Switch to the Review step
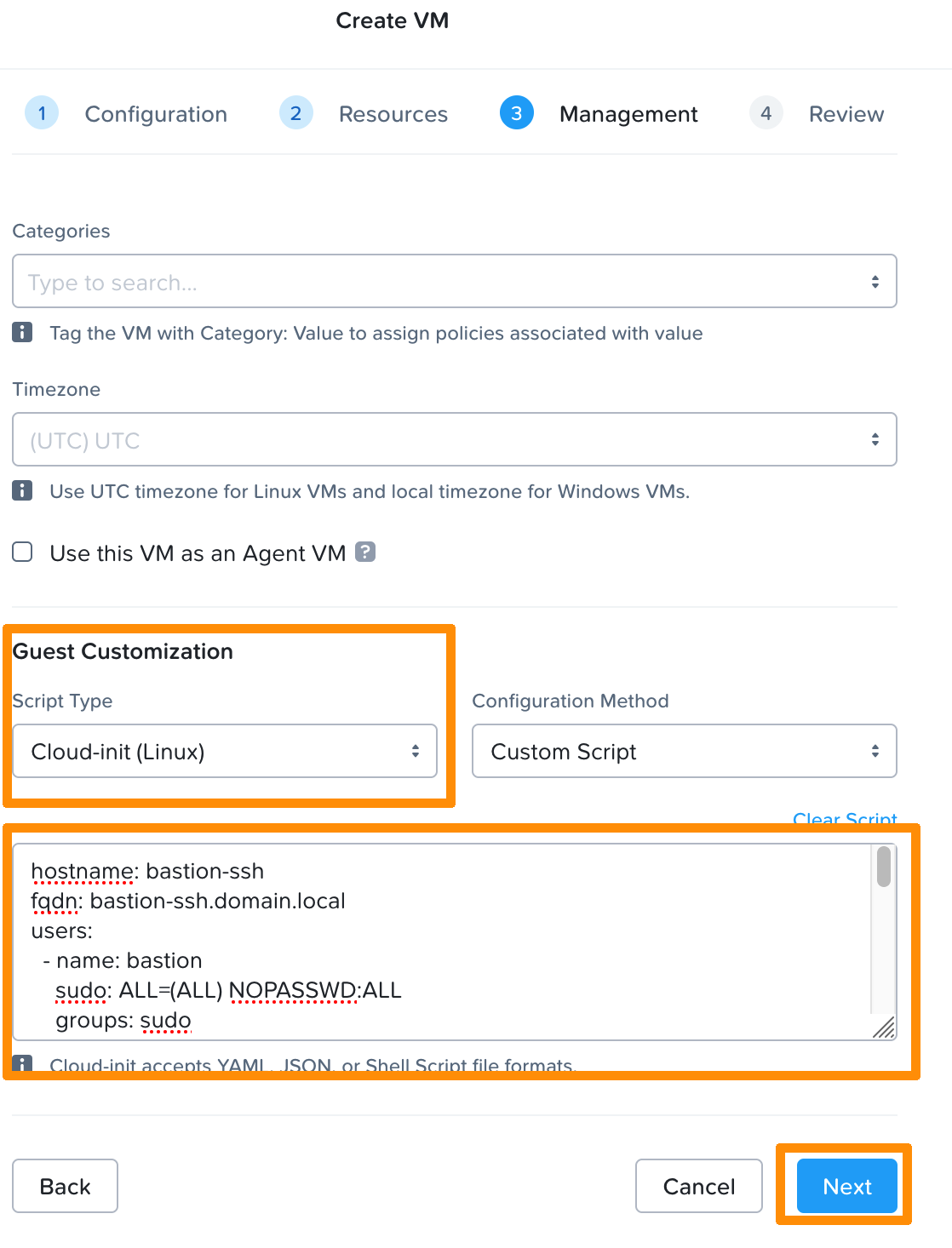952x1248 pixels. click(846, 113)
